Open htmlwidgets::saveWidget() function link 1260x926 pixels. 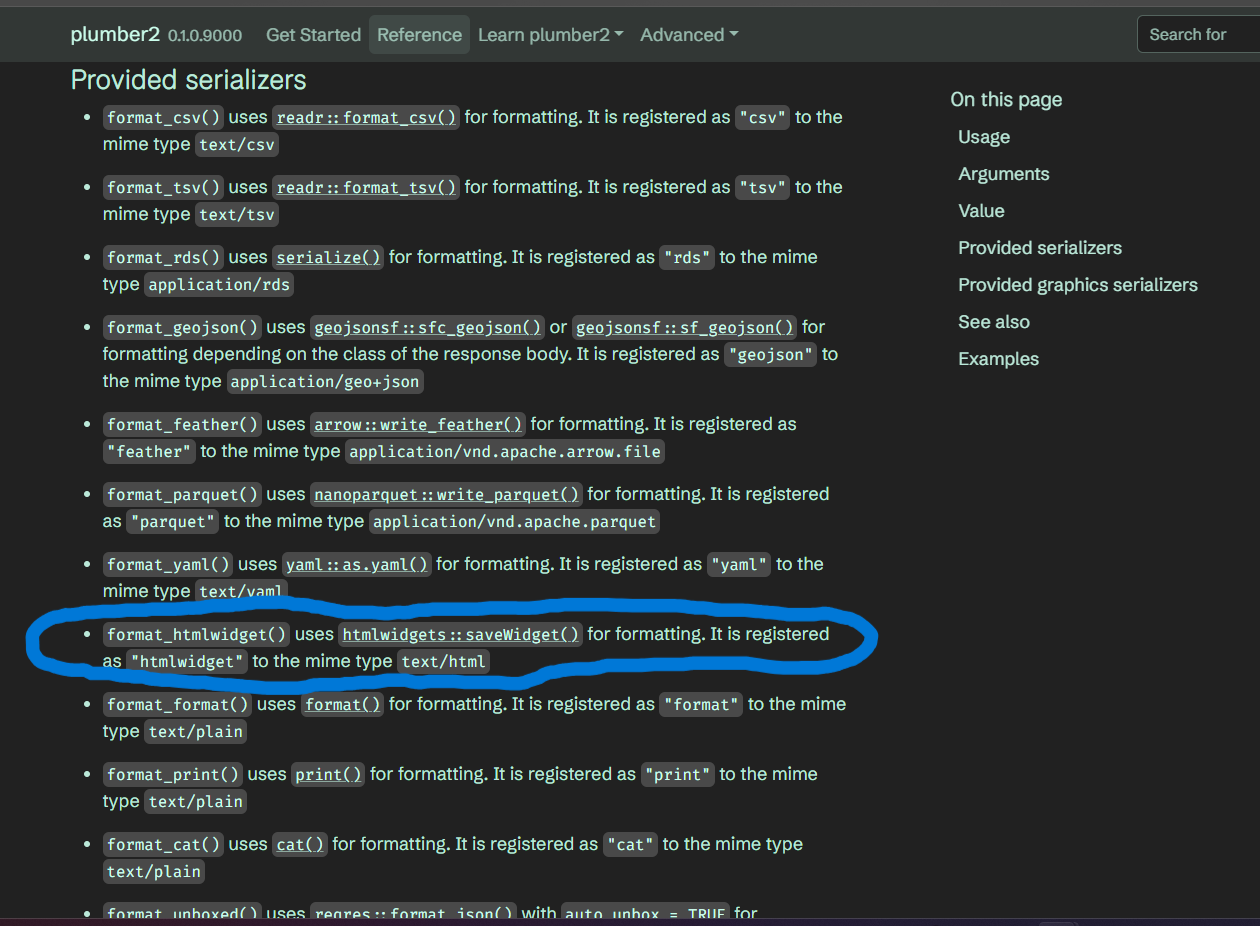[460, 634]
